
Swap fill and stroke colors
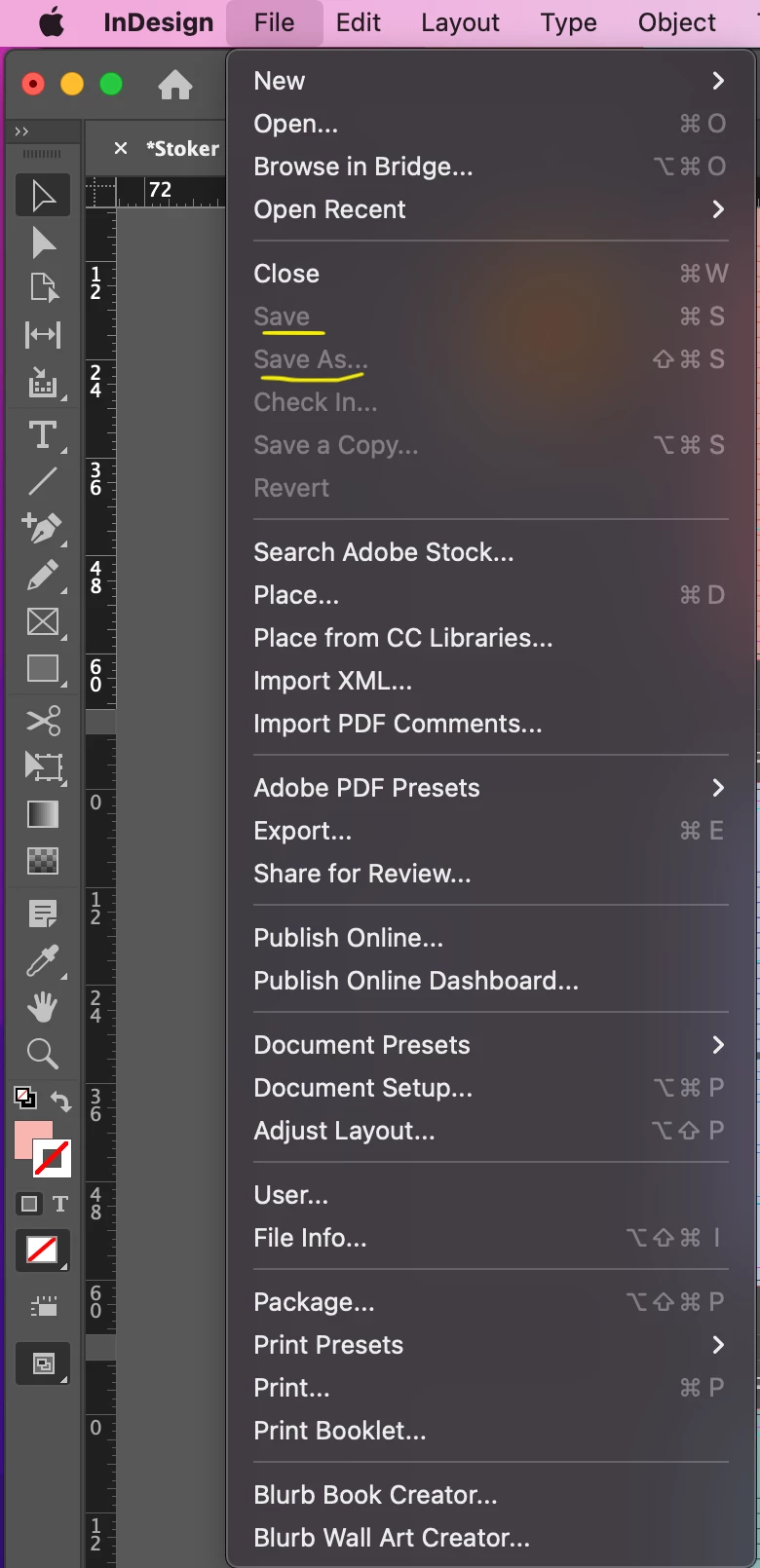point(60,1101)
